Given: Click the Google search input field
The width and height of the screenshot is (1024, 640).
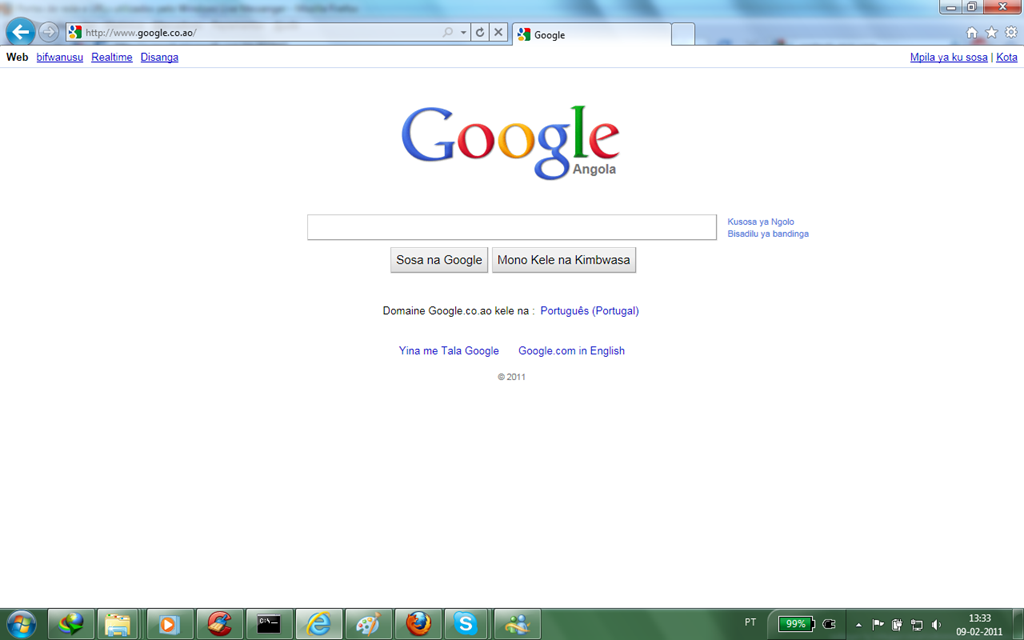Looking at the screenshot, I should pos(512,227).
